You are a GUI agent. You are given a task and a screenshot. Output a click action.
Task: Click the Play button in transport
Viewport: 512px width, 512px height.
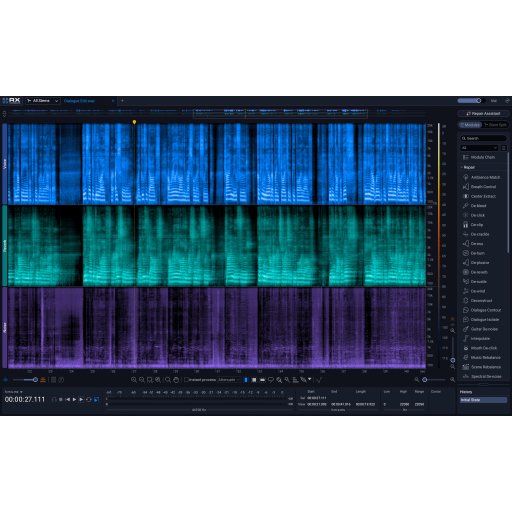coord(74,399)
